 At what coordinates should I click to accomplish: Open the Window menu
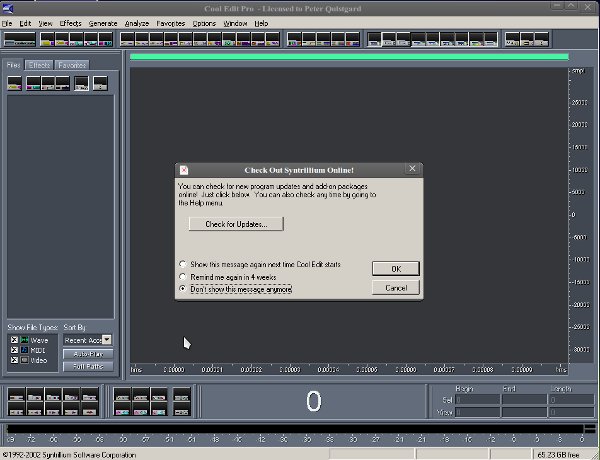[x=235, y=23]
